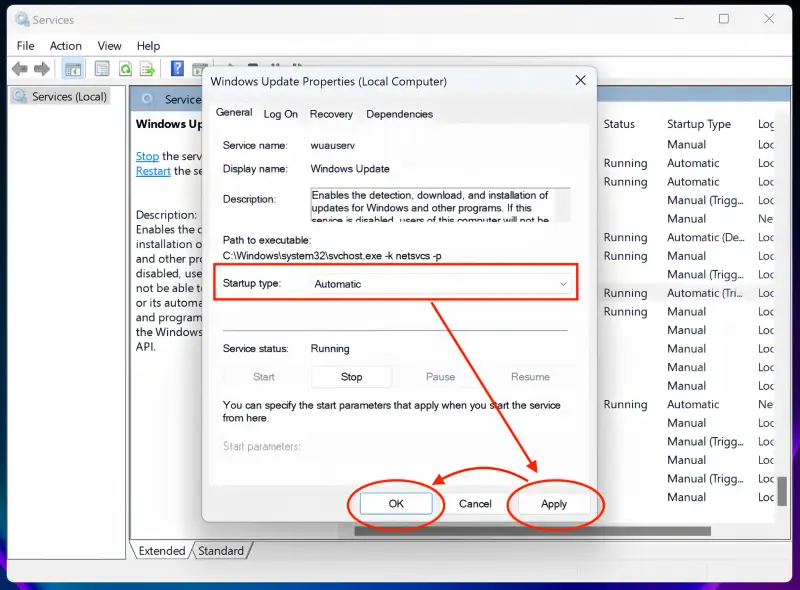Click the display name 'Windows Update'
This screenshot has width=800, height=590.
tap(350, 169)
